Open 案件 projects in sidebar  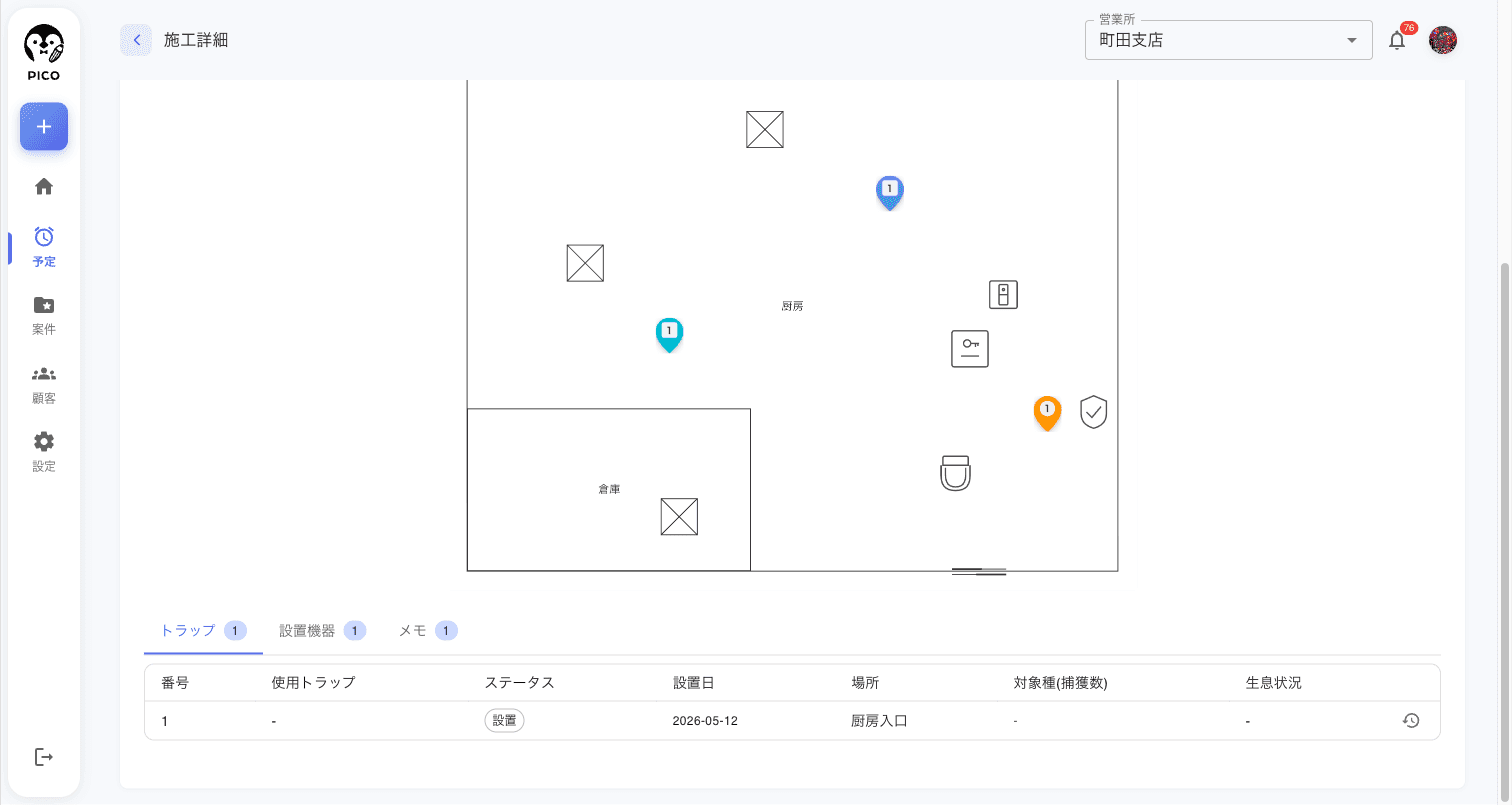point(44,315)
